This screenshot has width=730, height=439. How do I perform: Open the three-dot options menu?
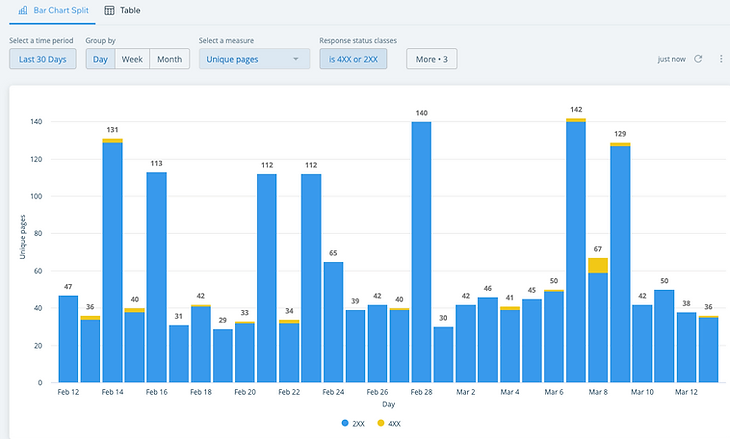(x=721, y=59)
